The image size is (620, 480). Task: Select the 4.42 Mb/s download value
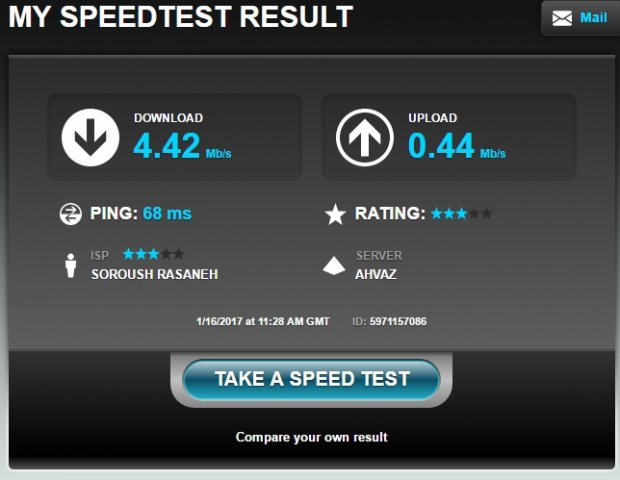point(182,146)
